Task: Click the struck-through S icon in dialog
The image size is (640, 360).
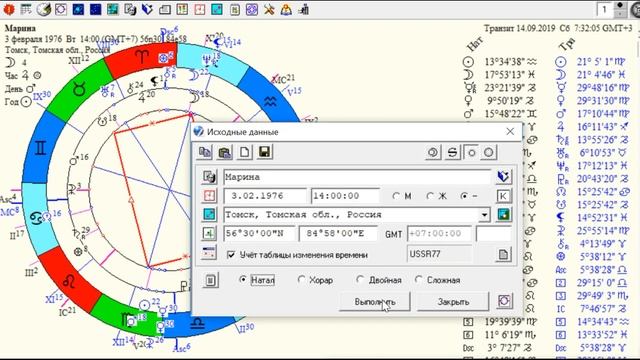Action: pyautogui.click(x=452, y=152)
